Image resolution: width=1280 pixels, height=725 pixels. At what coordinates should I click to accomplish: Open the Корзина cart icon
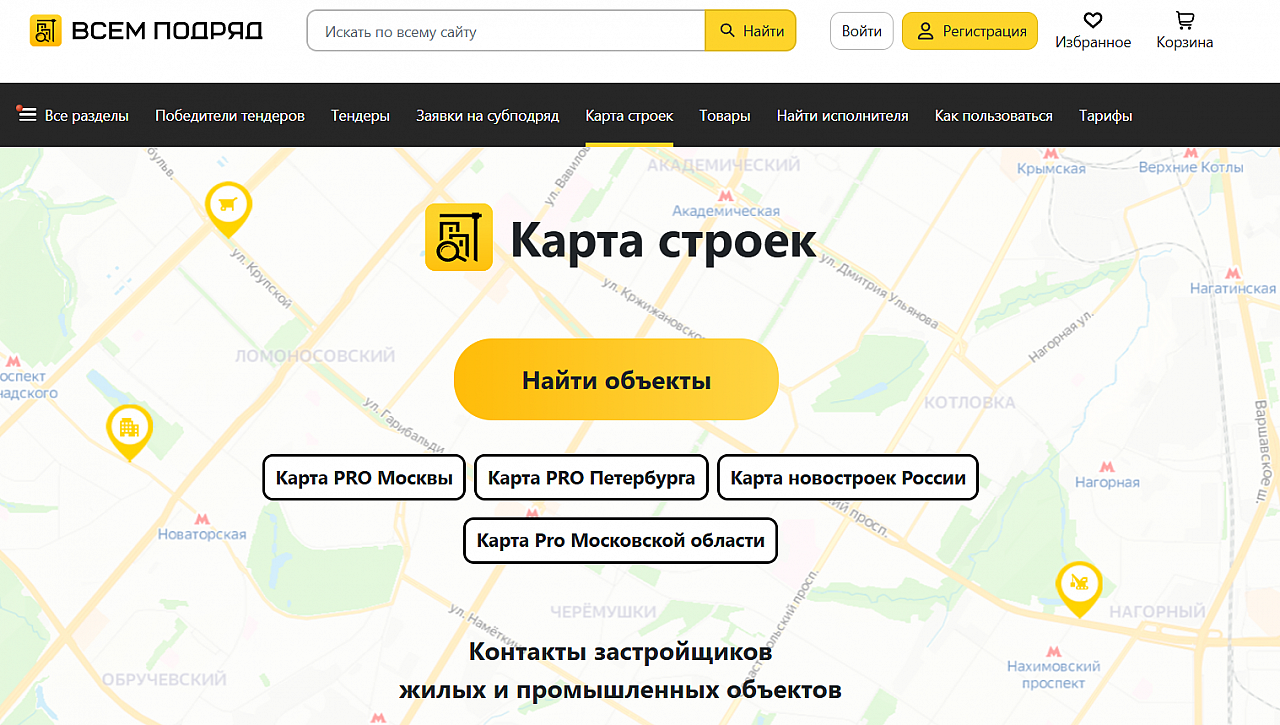(x=1185, y=21)
